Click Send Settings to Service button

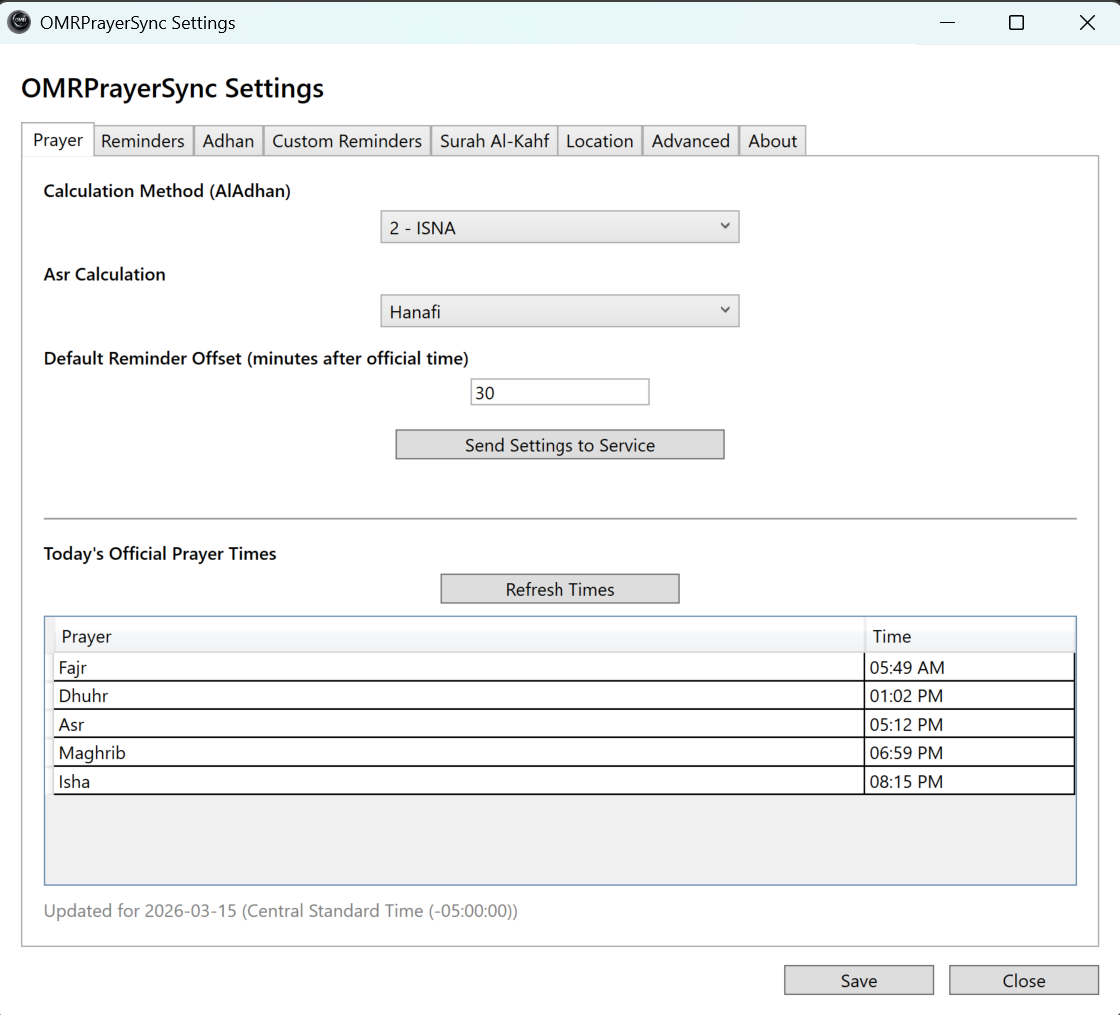pyautogui.click(x=560, y=444)
